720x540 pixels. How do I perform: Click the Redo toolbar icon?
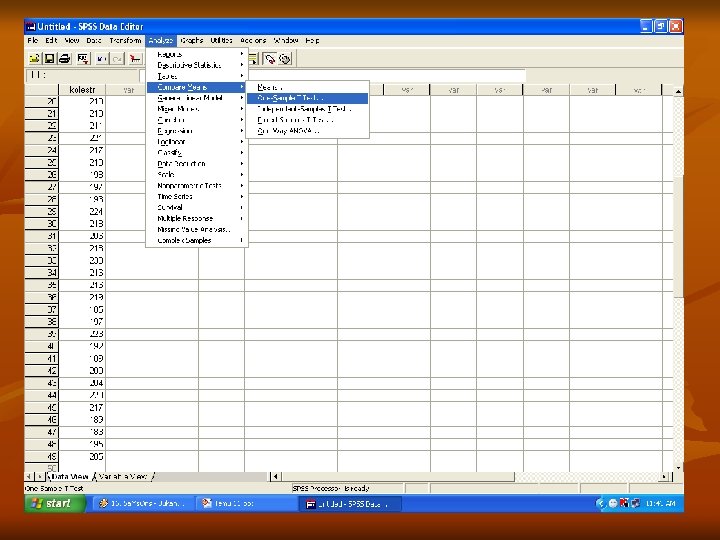pos(117,59)
